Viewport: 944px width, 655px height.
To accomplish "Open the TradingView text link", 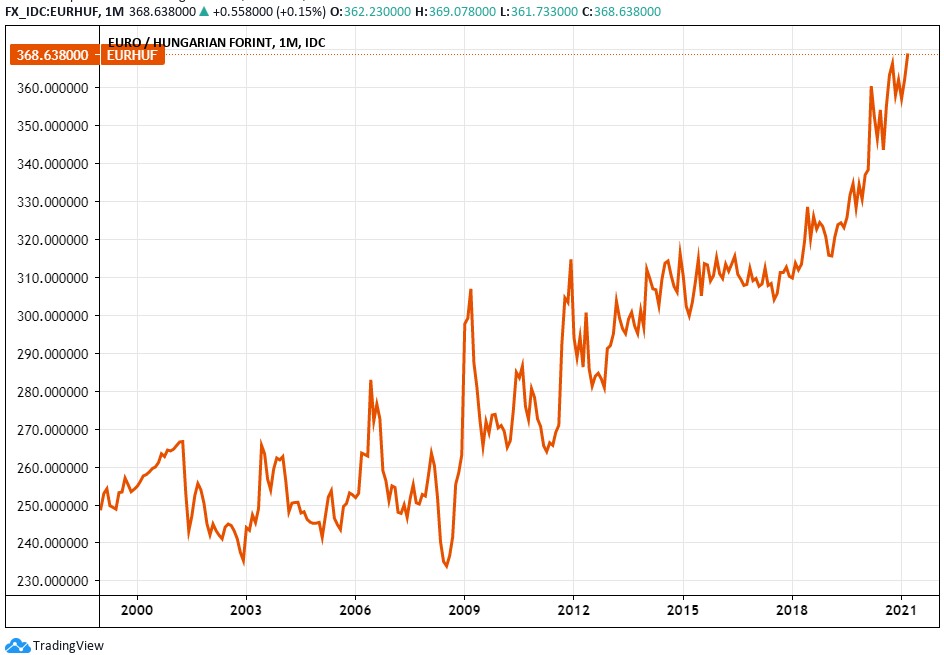I will tap(68, 645).
